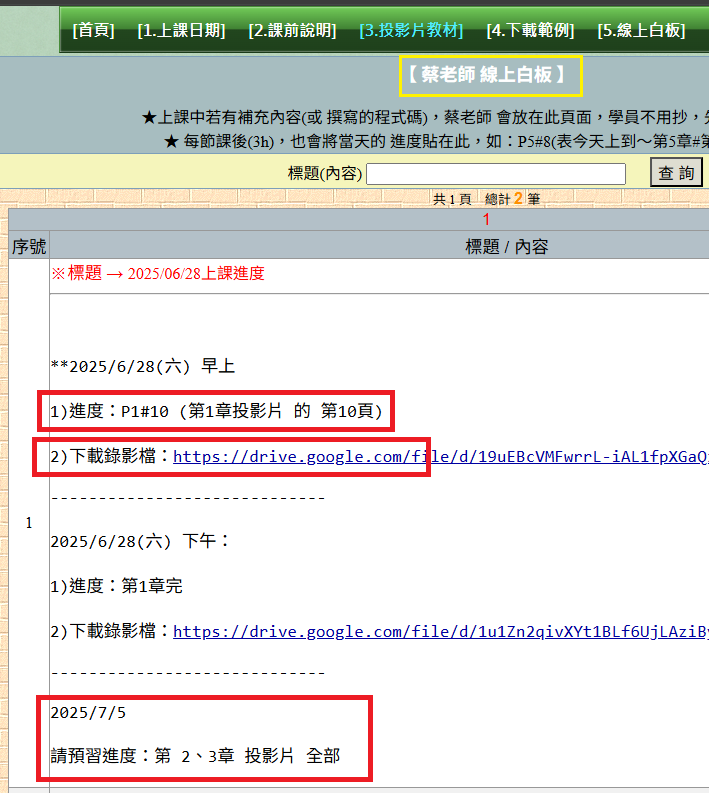Click the 序號 column header
Image resolution: width=709 pixels, height=793 pixels.
click(x=28, y=246)
